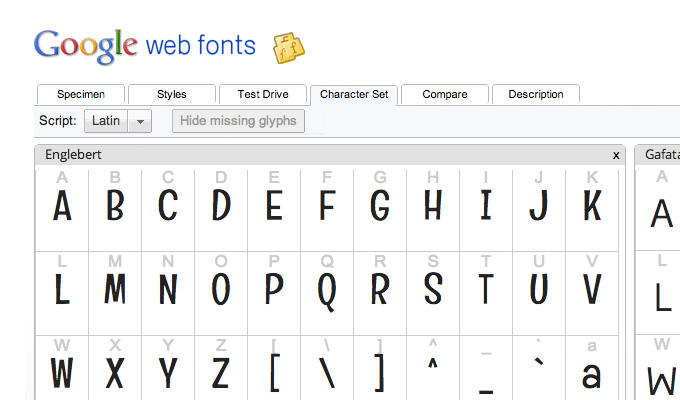Choose the H glyph cell
Screen dimensions: 680x400
(x=433, y=210)
